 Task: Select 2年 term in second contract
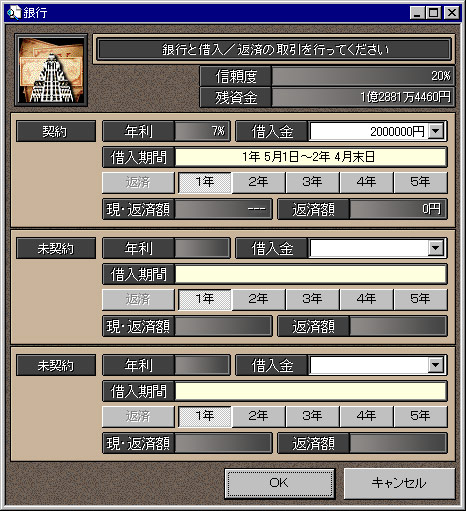click(258, 299)
